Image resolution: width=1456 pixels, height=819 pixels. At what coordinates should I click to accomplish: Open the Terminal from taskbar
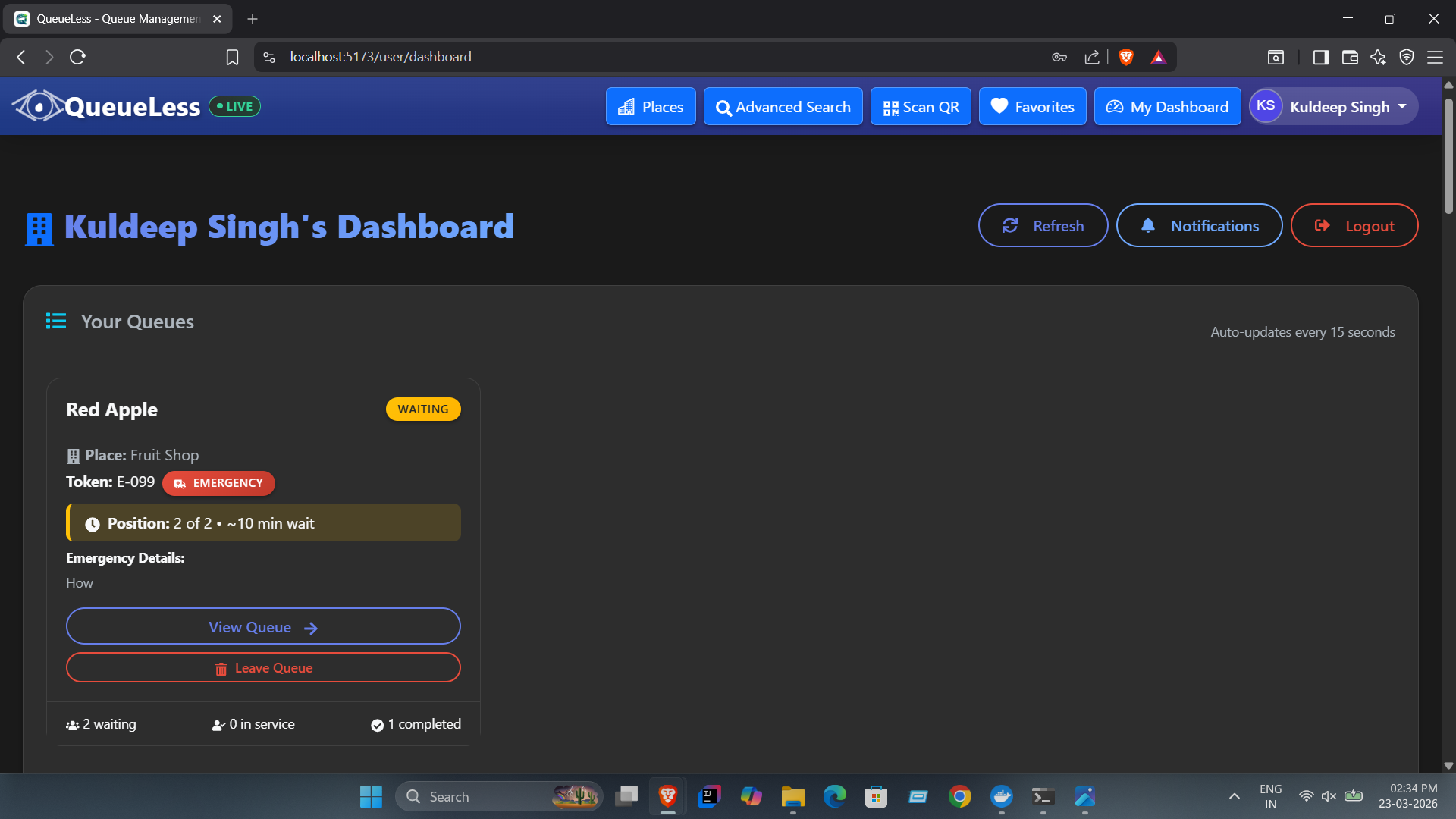[1043, 796]
